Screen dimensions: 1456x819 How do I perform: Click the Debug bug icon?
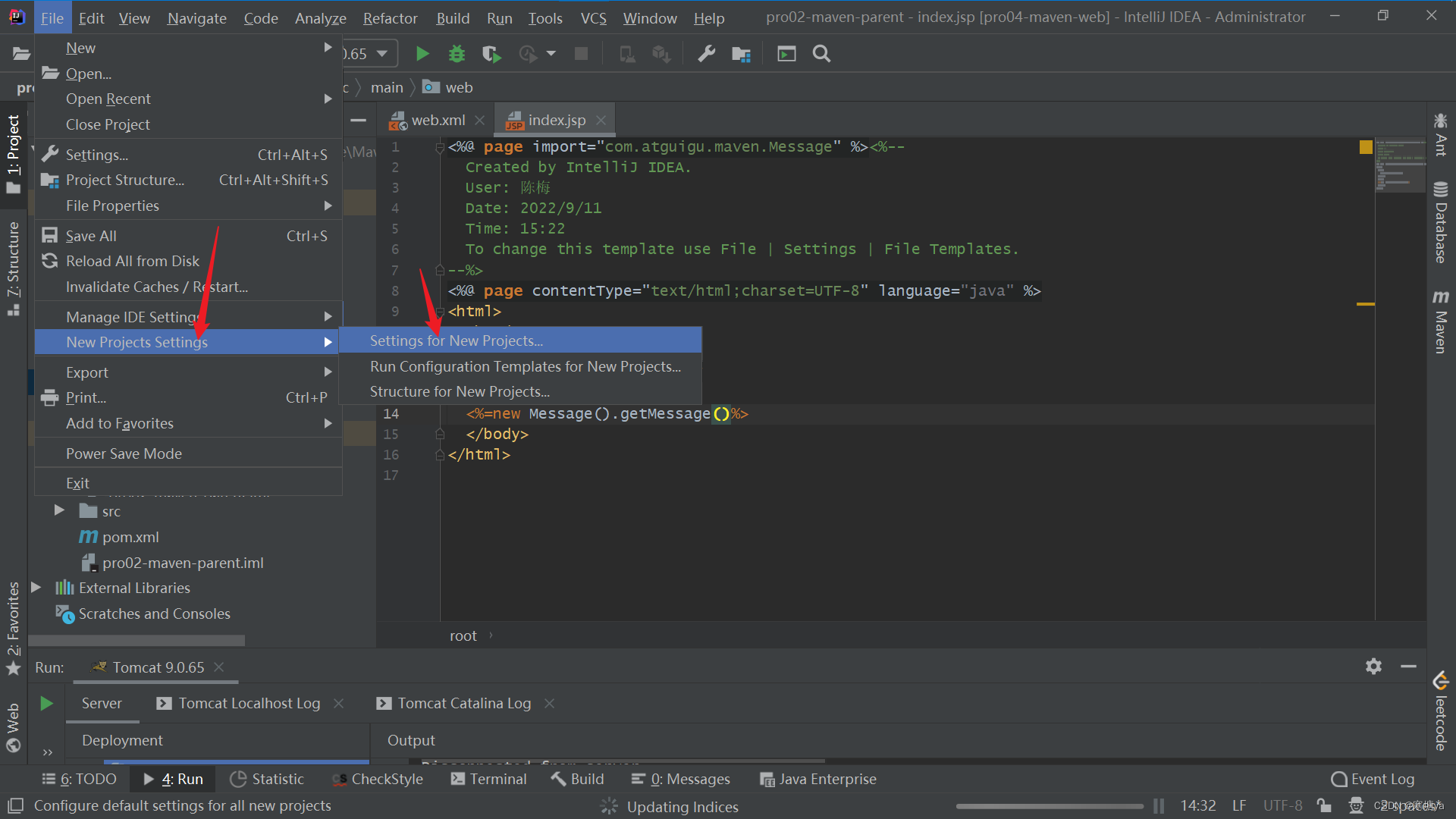pyautogui.click(x=457, y=54)
